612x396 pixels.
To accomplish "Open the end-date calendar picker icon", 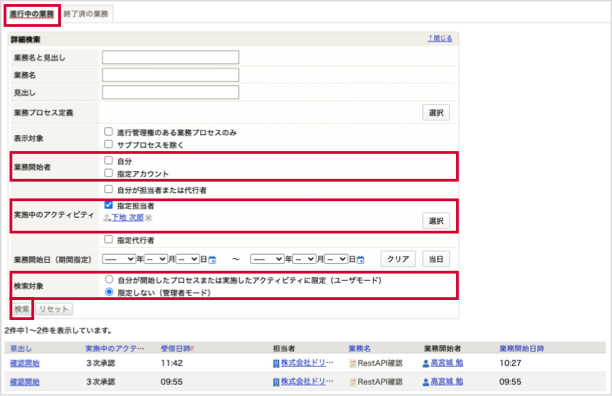I will pos(361,260).
